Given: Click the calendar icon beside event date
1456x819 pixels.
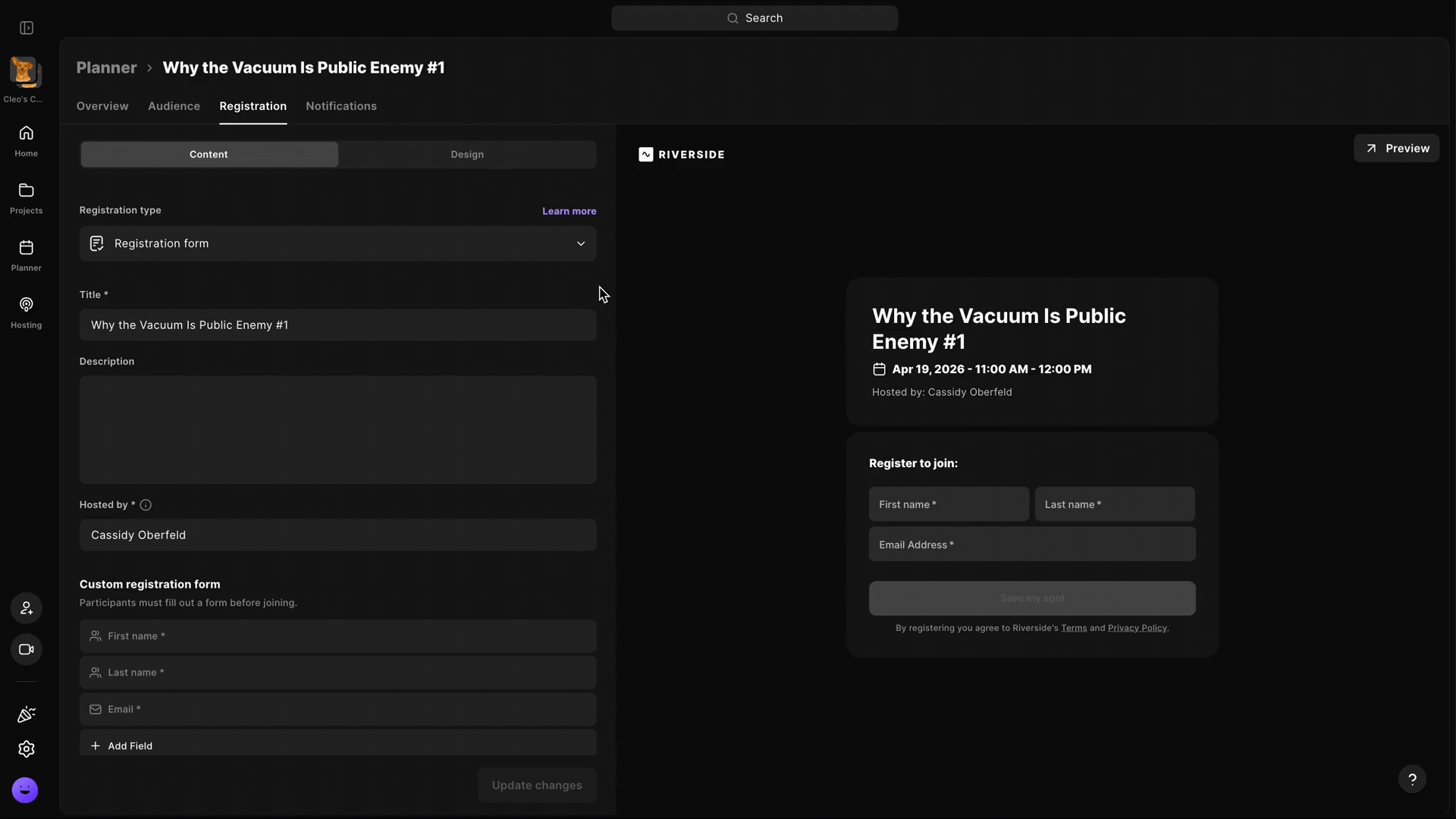Looking at the screenshot, I should coord(879,369).
